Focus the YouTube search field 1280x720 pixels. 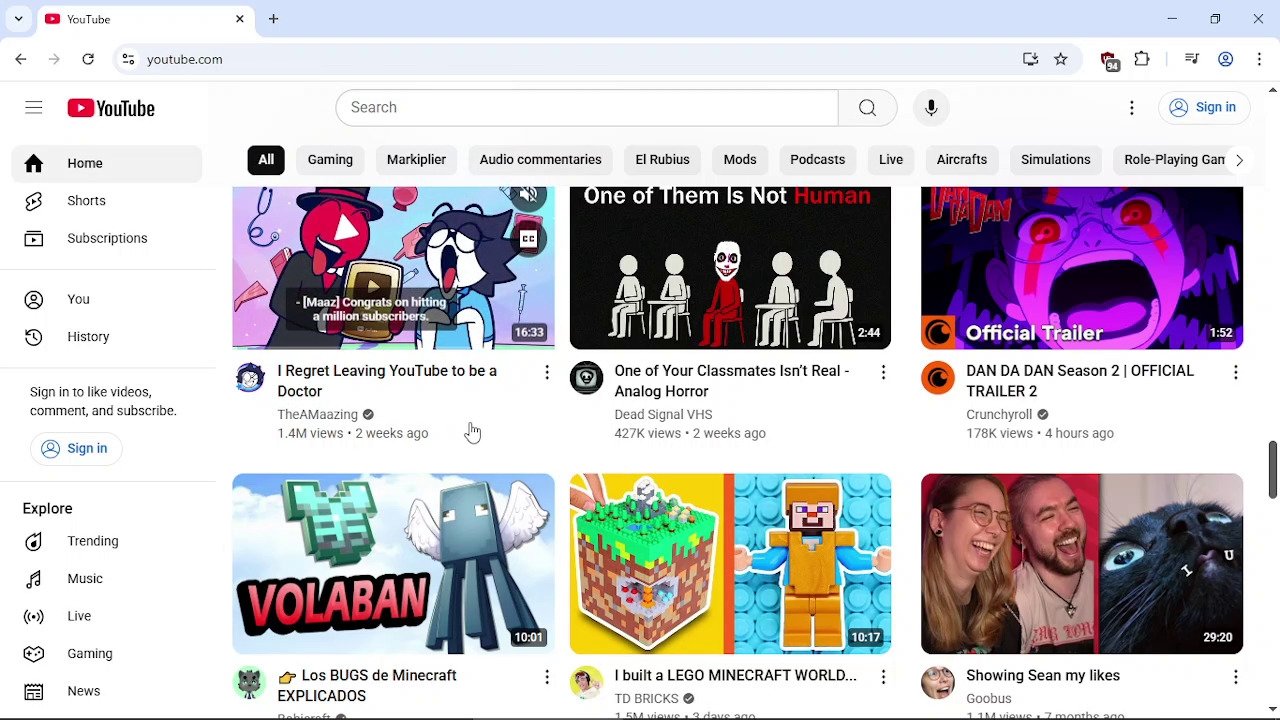(x=587, y=108)
